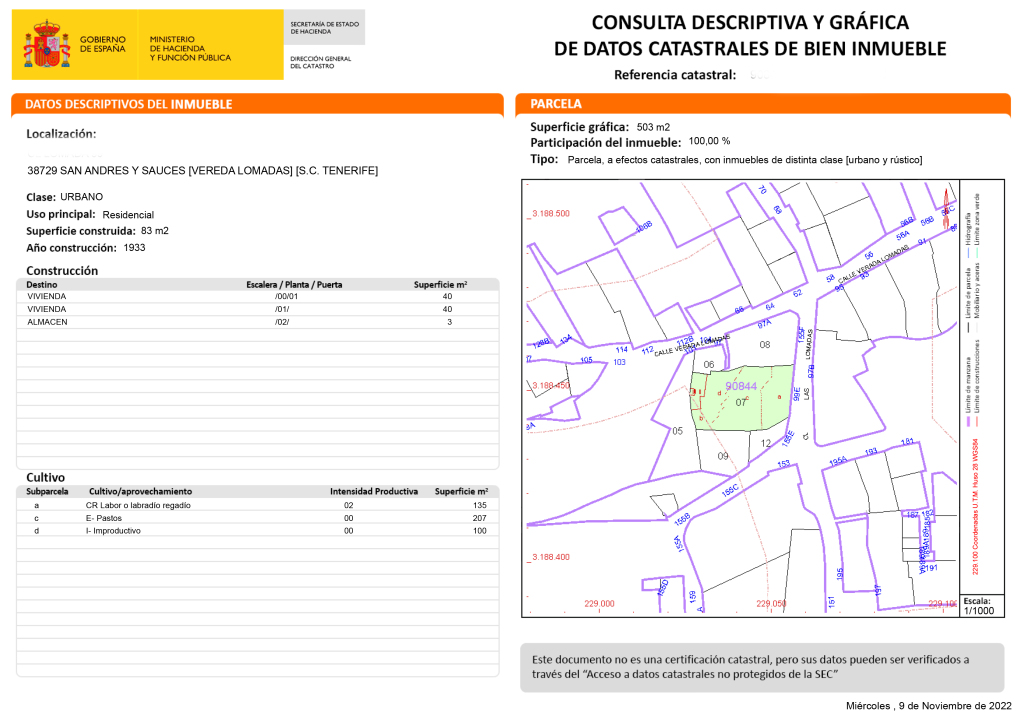Viewport: 1024px width, 723px height.
Task: Click Dirección General del Catastro text
Action: click(x=321, y=62)
